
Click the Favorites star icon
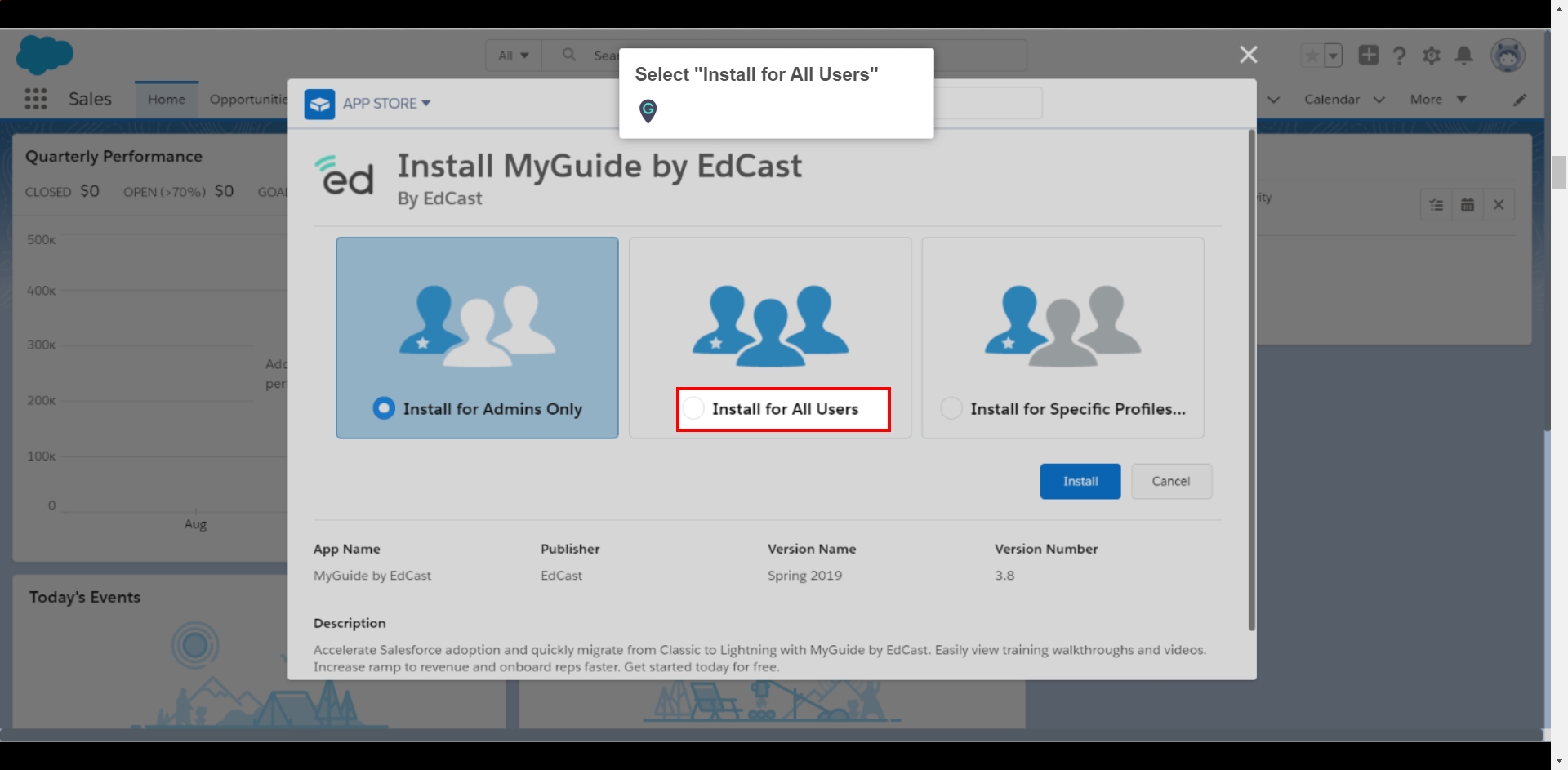1311,56
